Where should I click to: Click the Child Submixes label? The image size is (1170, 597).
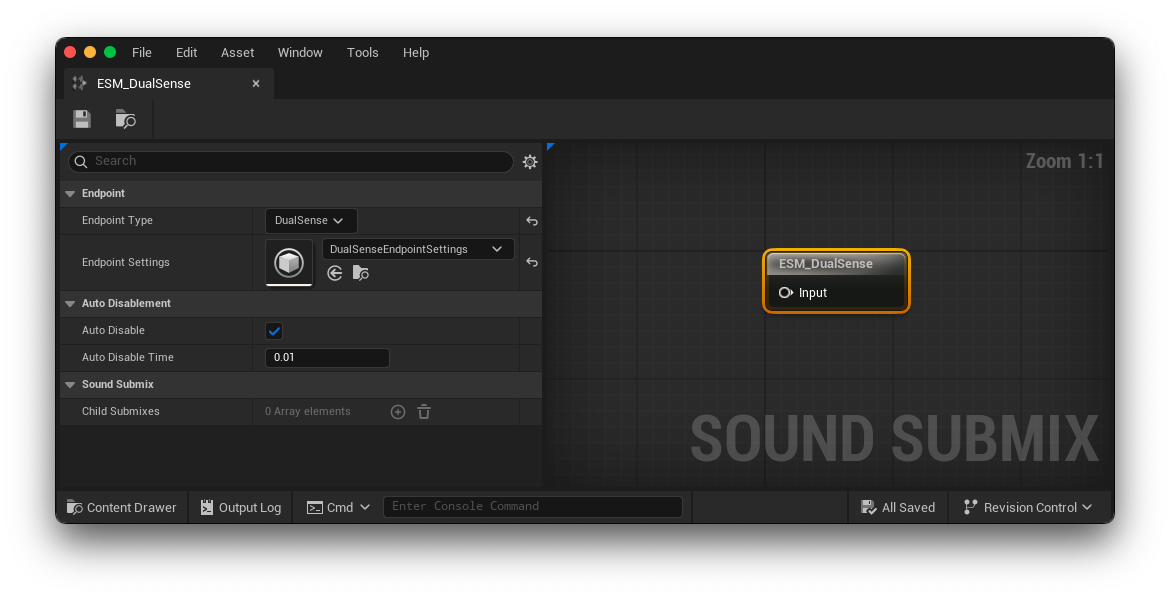pos(121,411)
